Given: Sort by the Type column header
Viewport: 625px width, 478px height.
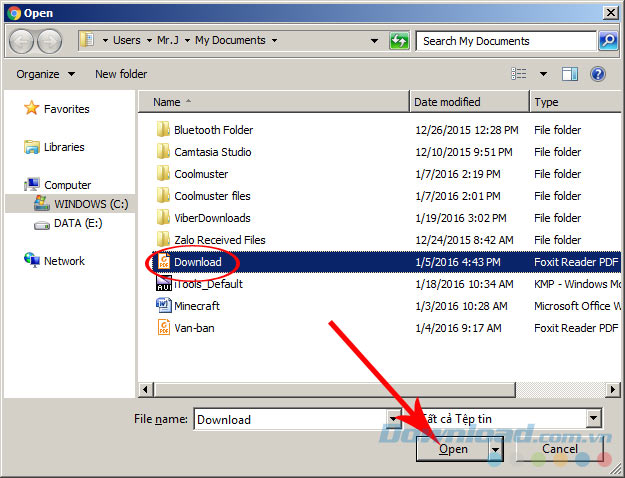Looking at the screenshot, I should [x=576, y=102].
